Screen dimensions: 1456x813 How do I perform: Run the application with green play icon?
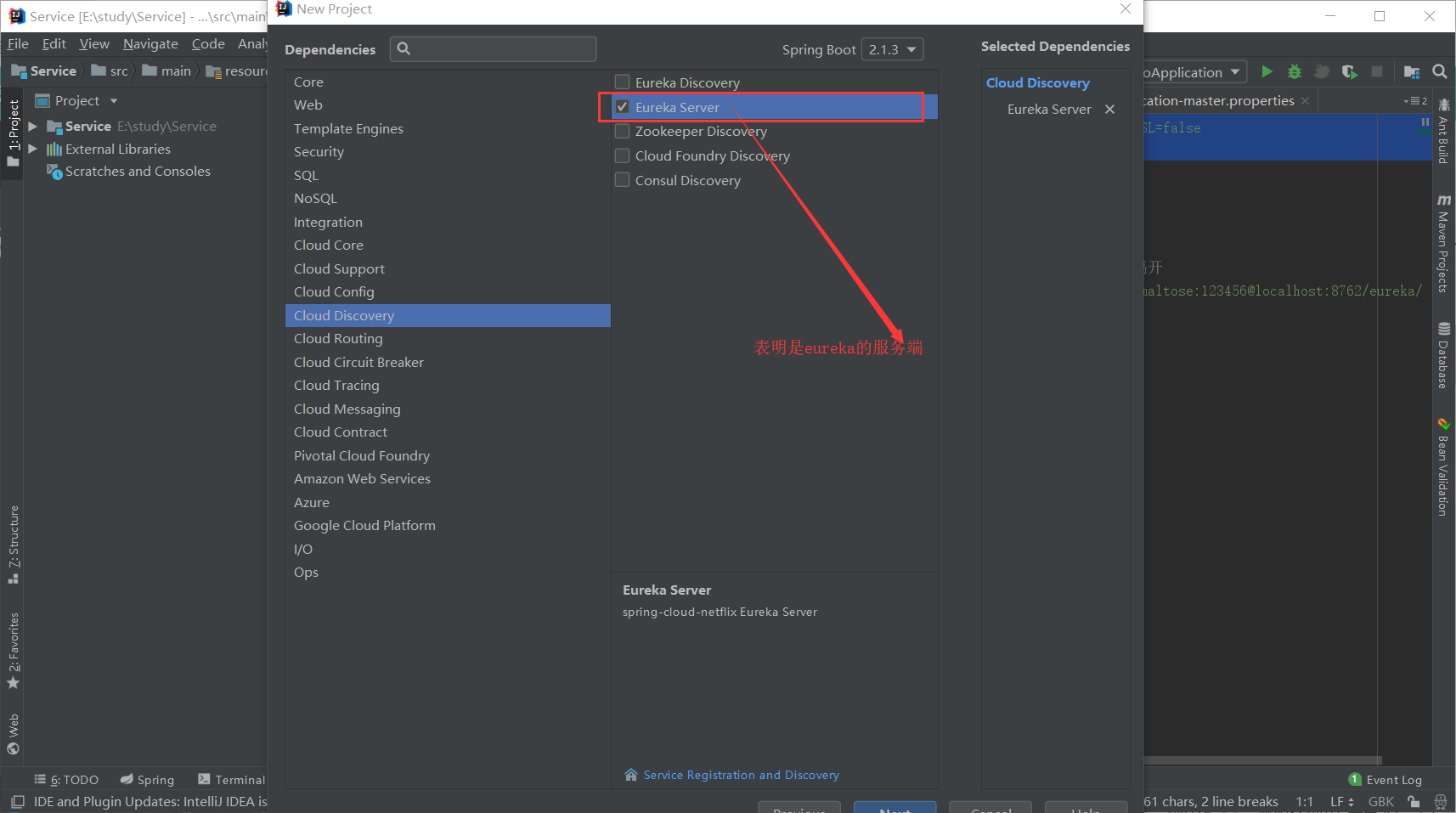tap(1267, 72)
